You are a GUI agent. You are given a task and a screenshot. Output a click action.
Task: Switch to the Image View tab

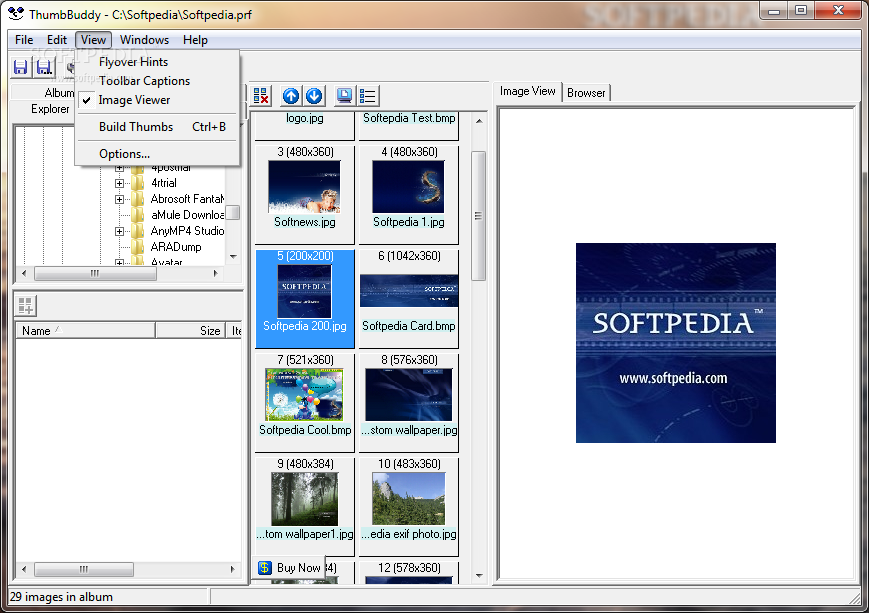[528, 91]
